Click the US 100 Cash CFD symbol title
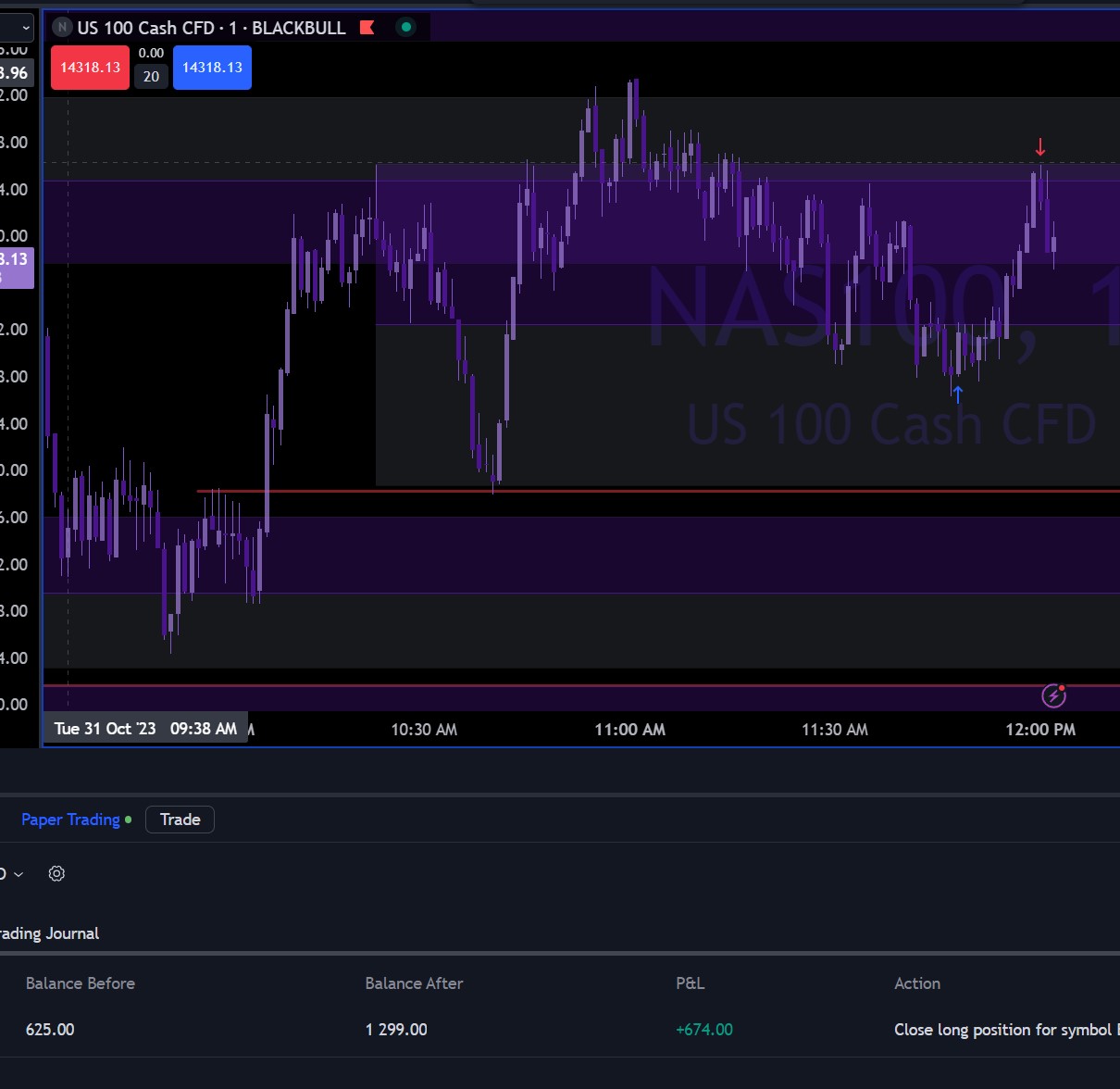Screen dimensions: 1120x1089 145,28
